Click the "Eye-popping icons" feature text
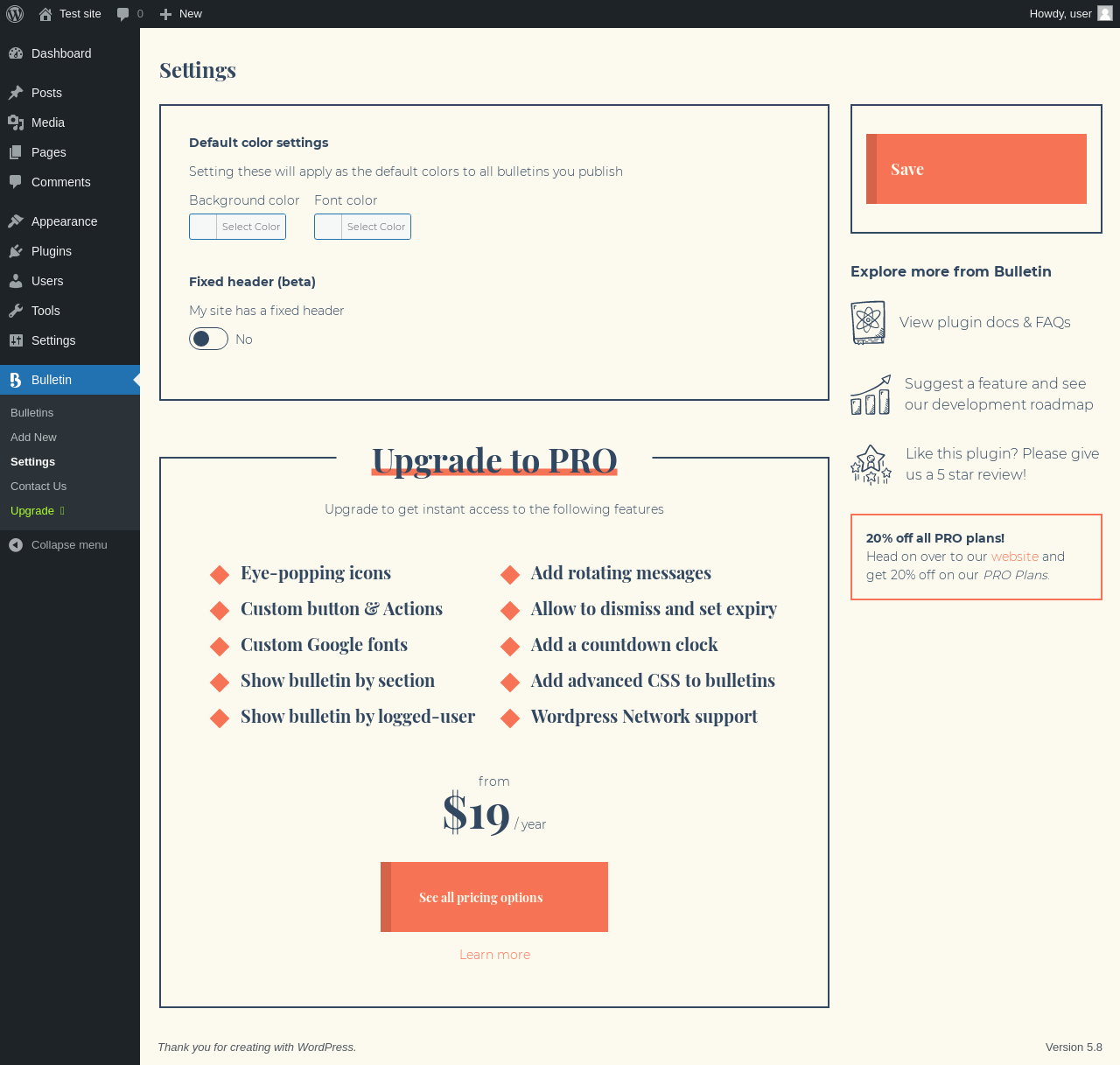The width and height of the screenshot is (1120, 1065). tap(316, 573)
